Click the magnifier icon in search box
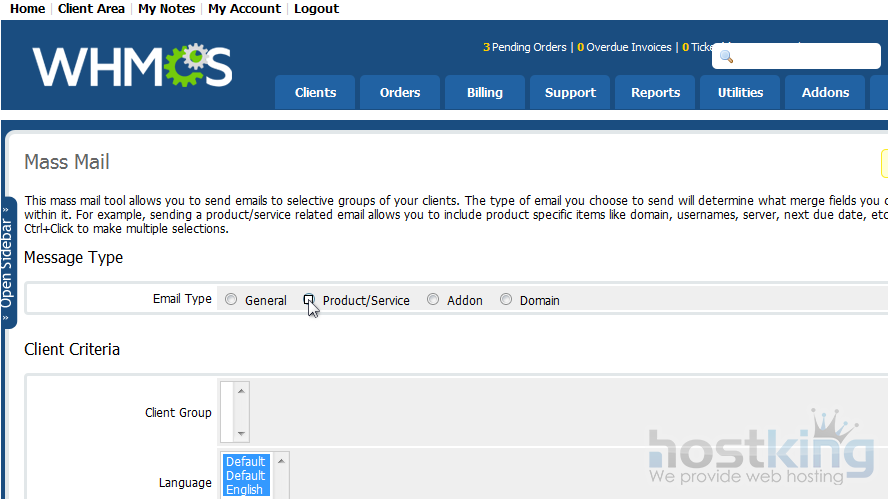 (727, 57)
